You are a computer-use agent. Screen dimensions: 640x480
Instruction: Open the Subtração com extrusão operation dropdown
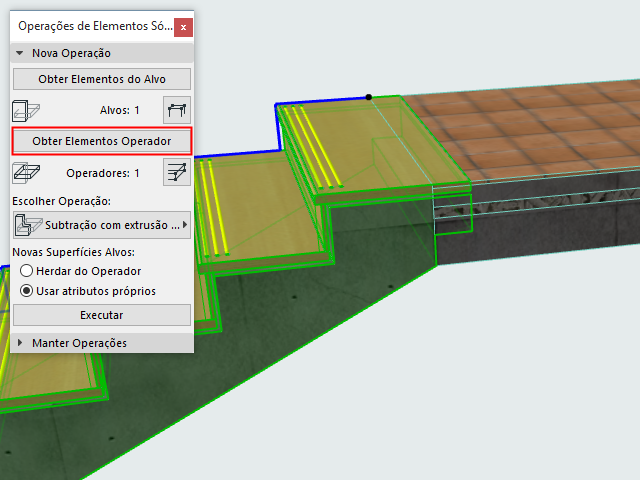click(x=102, y=225)
